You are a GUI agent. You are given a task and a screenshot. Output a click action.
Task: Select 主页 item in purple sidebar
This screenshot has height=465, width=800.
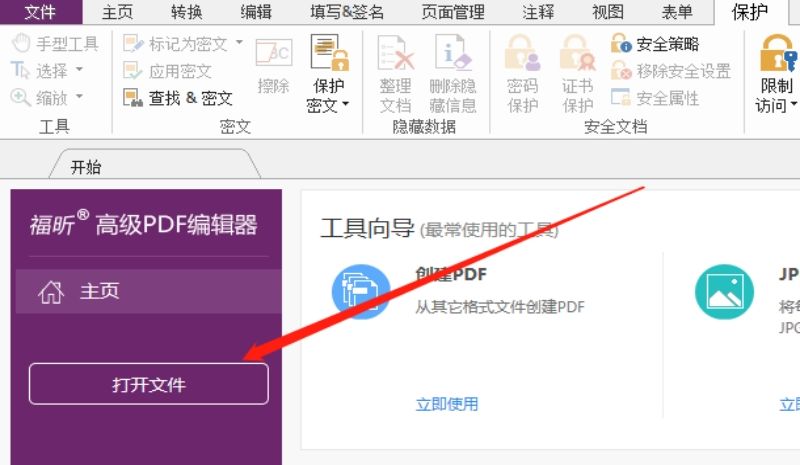pos(148,291)
